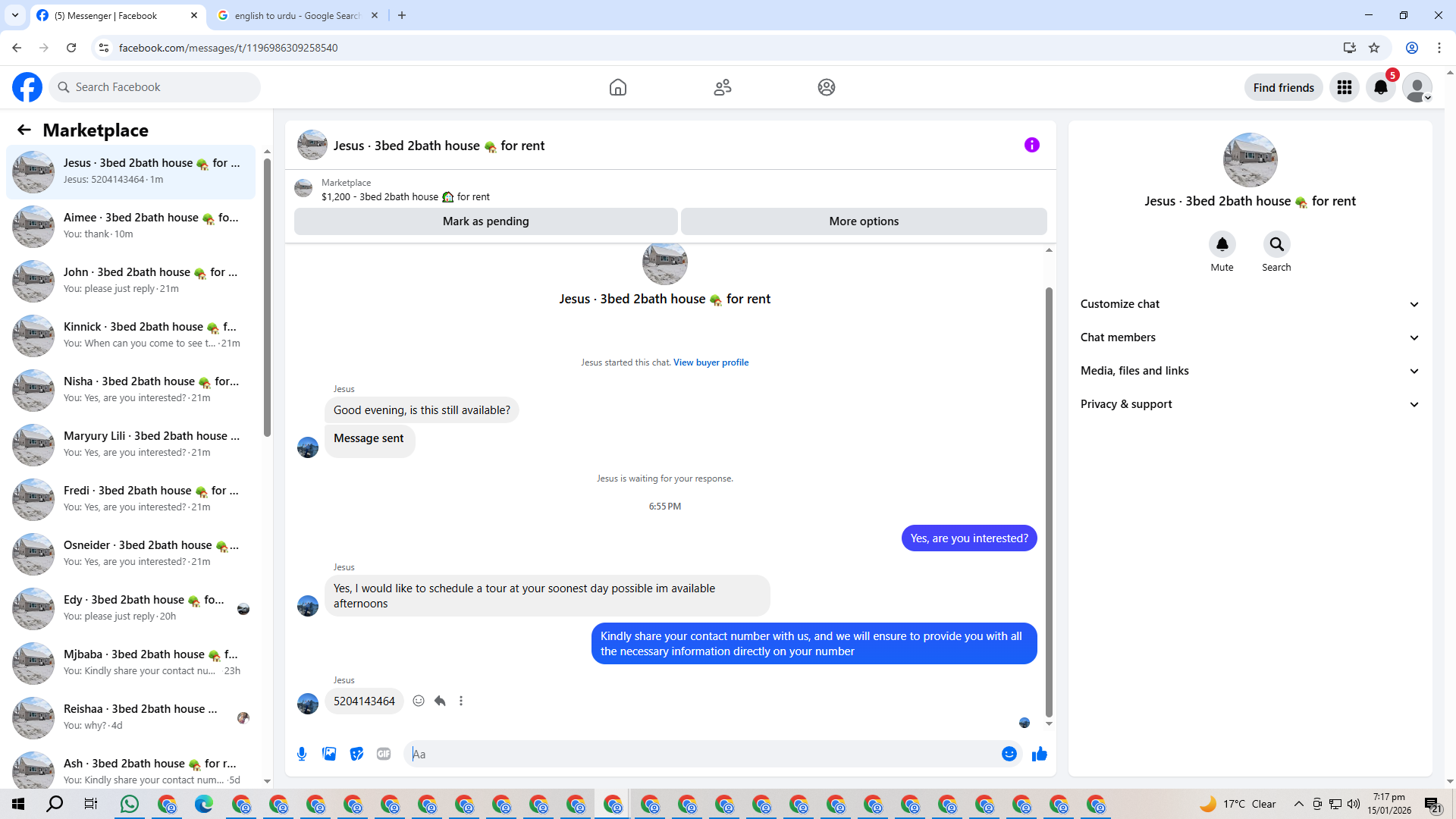React to the 5204143464 message
The image size is (1456, 819).
[x=419, y=701]
